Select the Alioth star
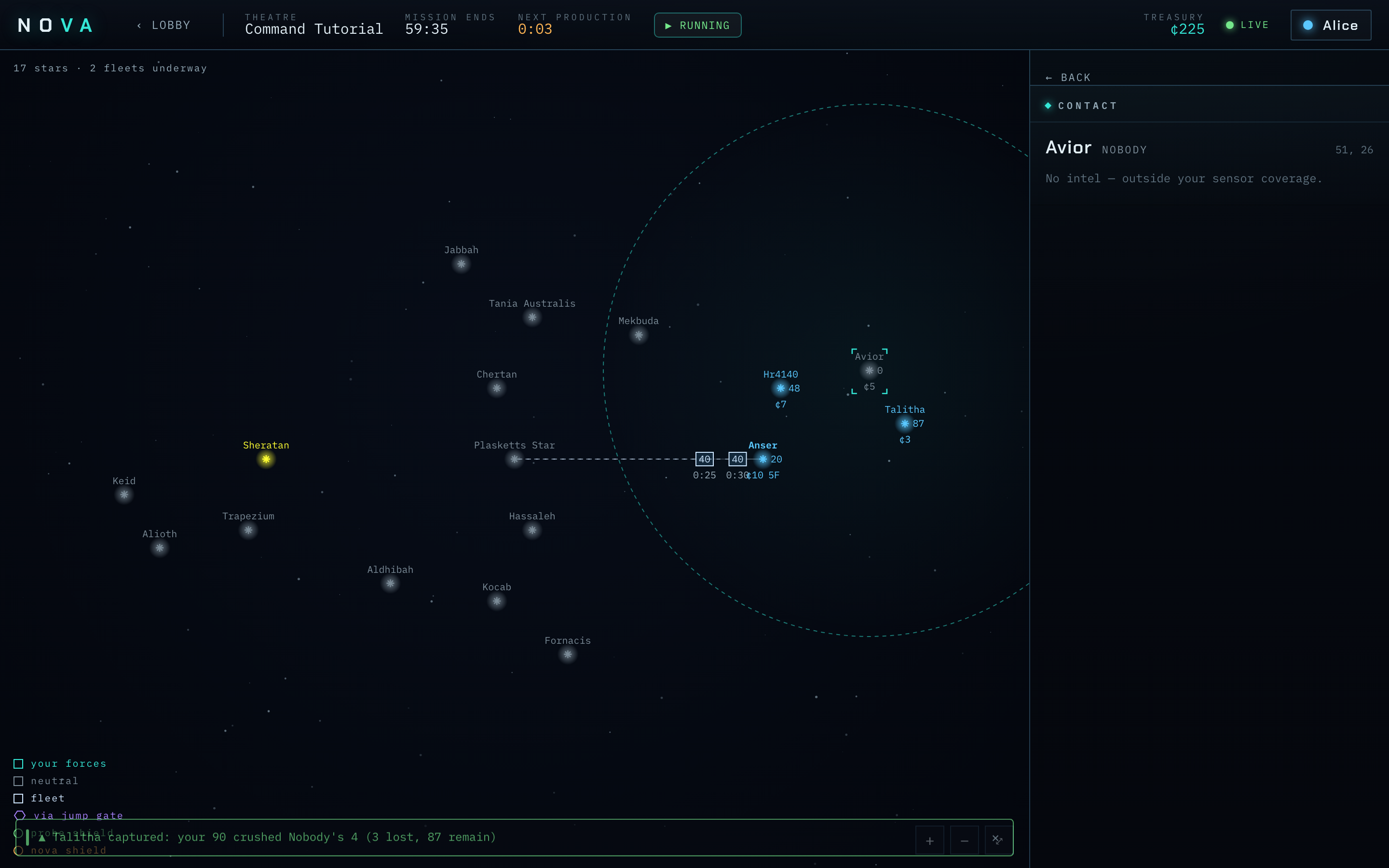 tap(160, 548)
